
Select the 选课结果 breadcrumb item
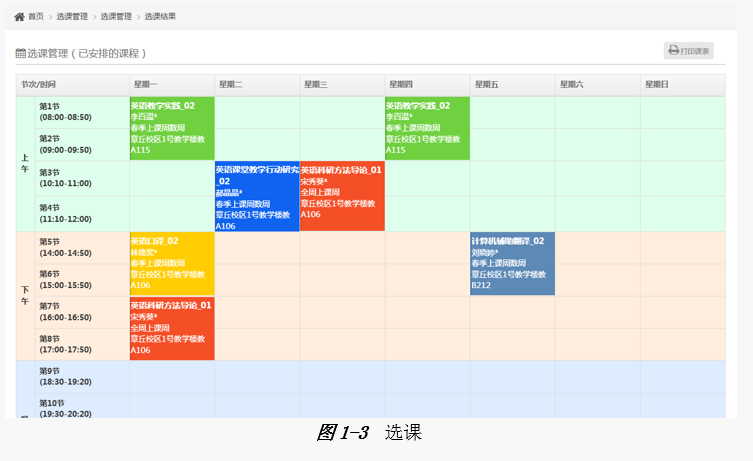click(x=160, y=17)
